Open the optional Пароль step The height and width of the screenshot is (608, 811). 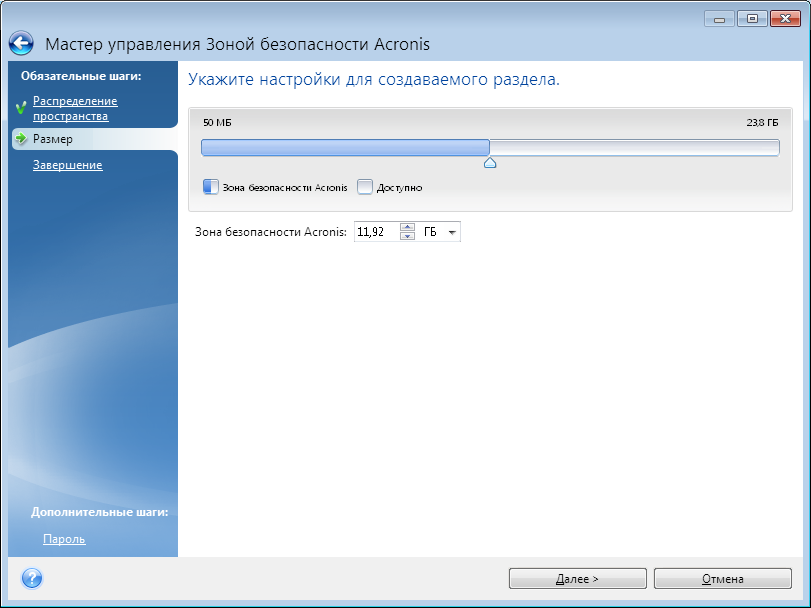click(64, 539)
